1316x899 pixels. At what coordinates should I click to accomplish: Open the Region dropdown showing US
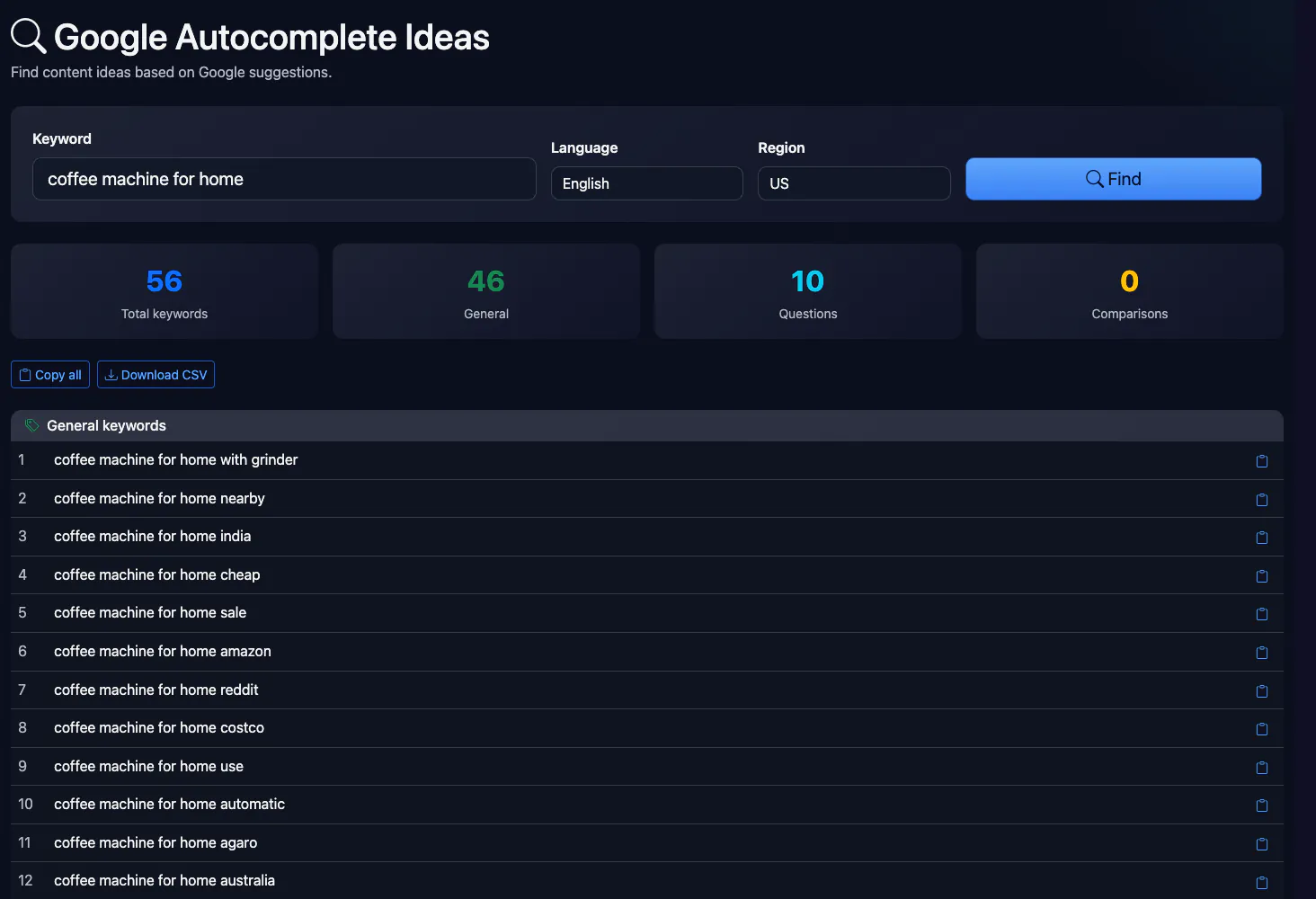(854, 183)
